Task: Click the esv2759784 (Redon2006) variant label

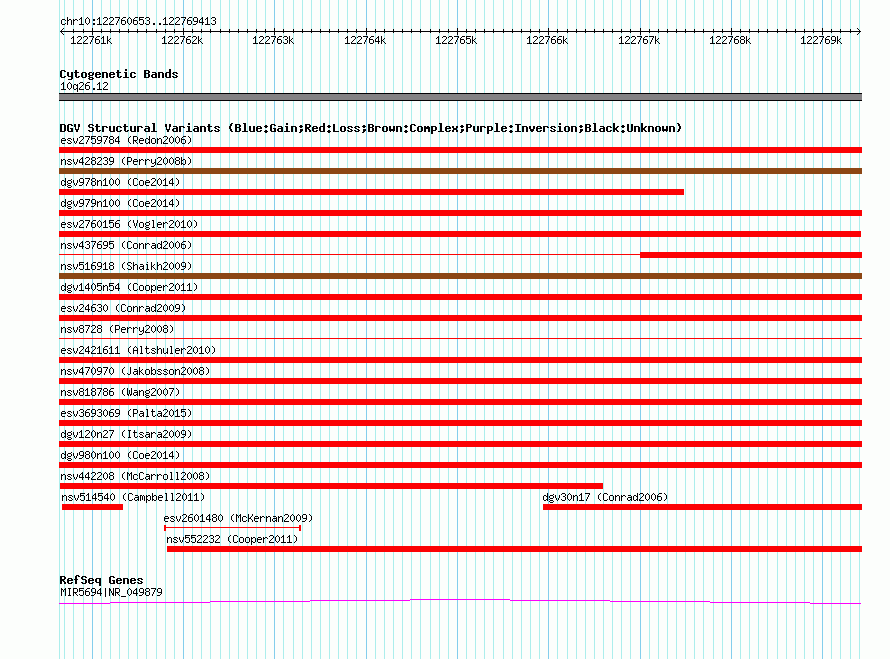Action: point(126,140)
